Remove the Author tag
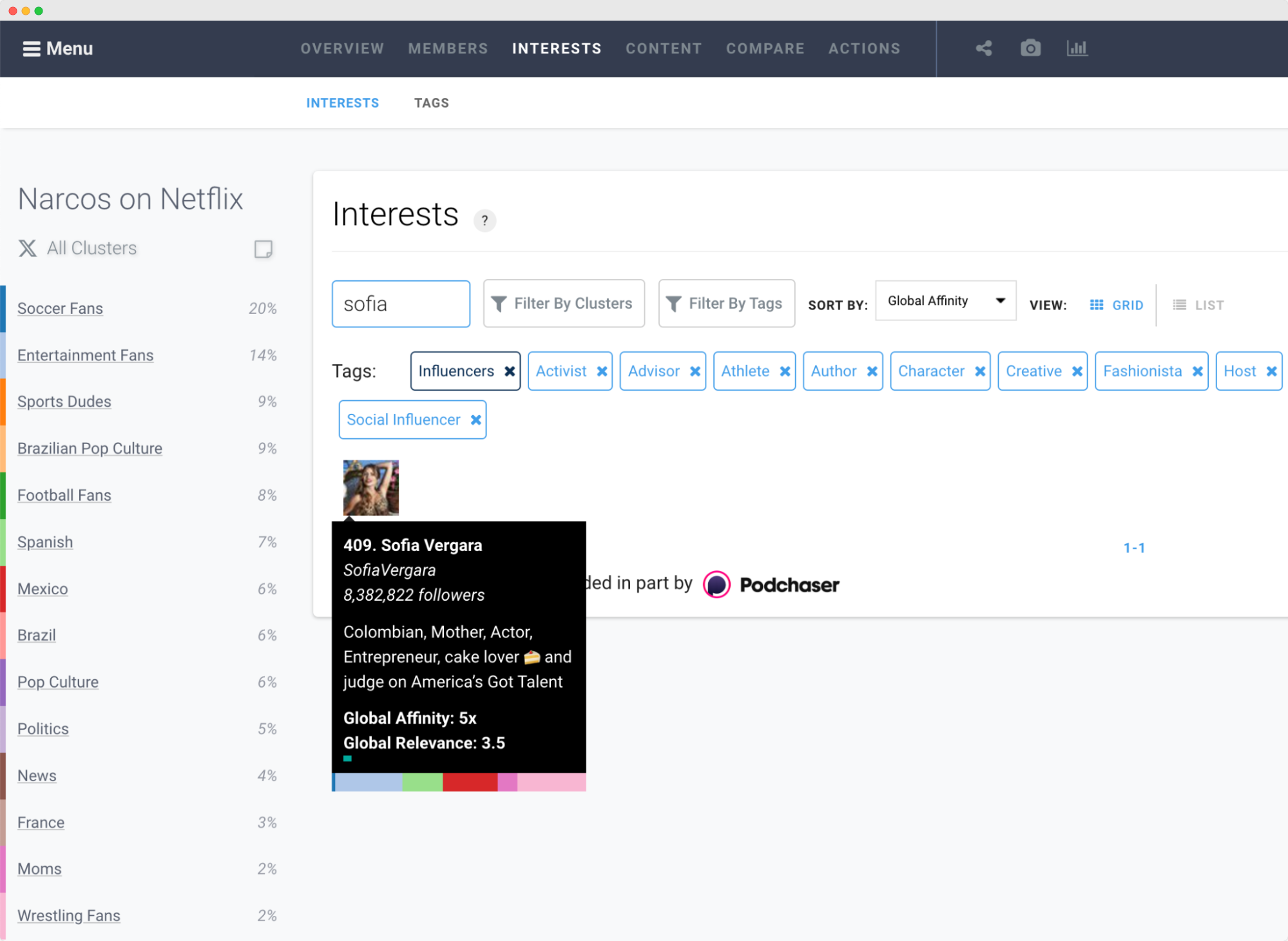The width and height of the screenshot is (1288, 941). pos(872,371)
